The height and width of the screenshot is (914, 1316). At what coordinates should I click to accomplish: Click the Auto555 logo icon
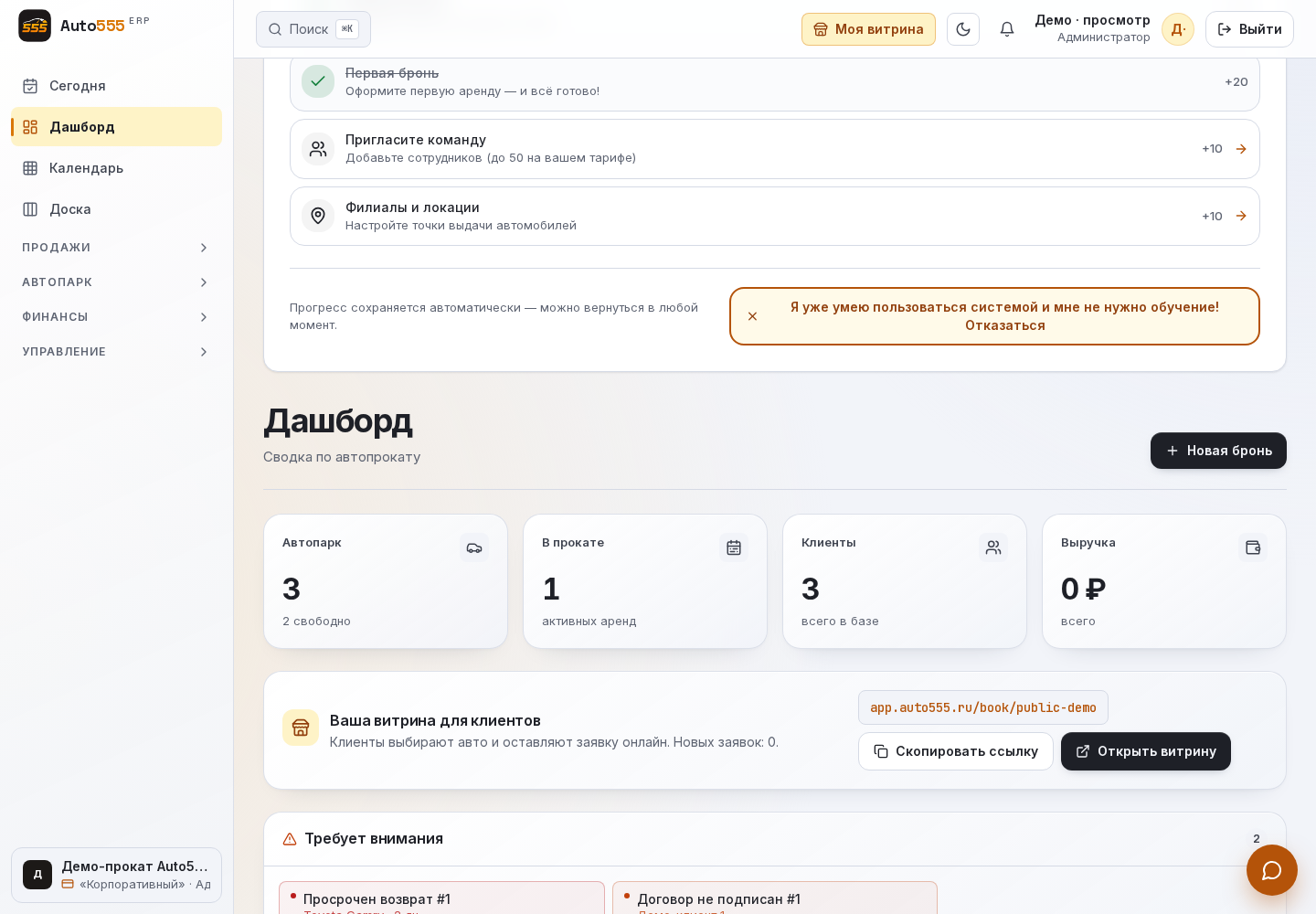[x=35, y=26]
